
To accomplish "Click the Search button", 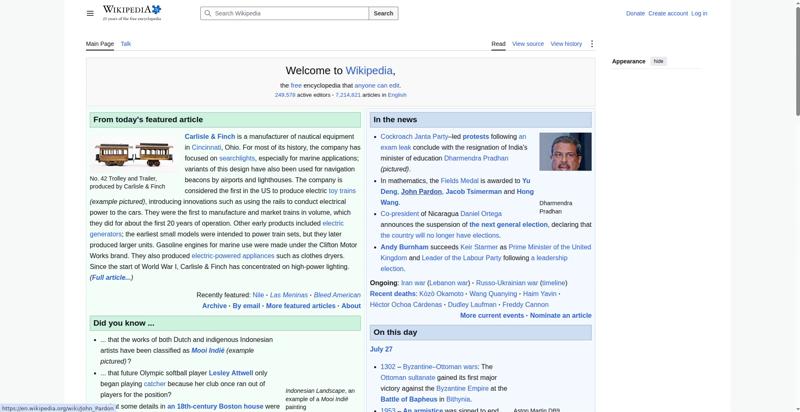I will coord(383,13).
